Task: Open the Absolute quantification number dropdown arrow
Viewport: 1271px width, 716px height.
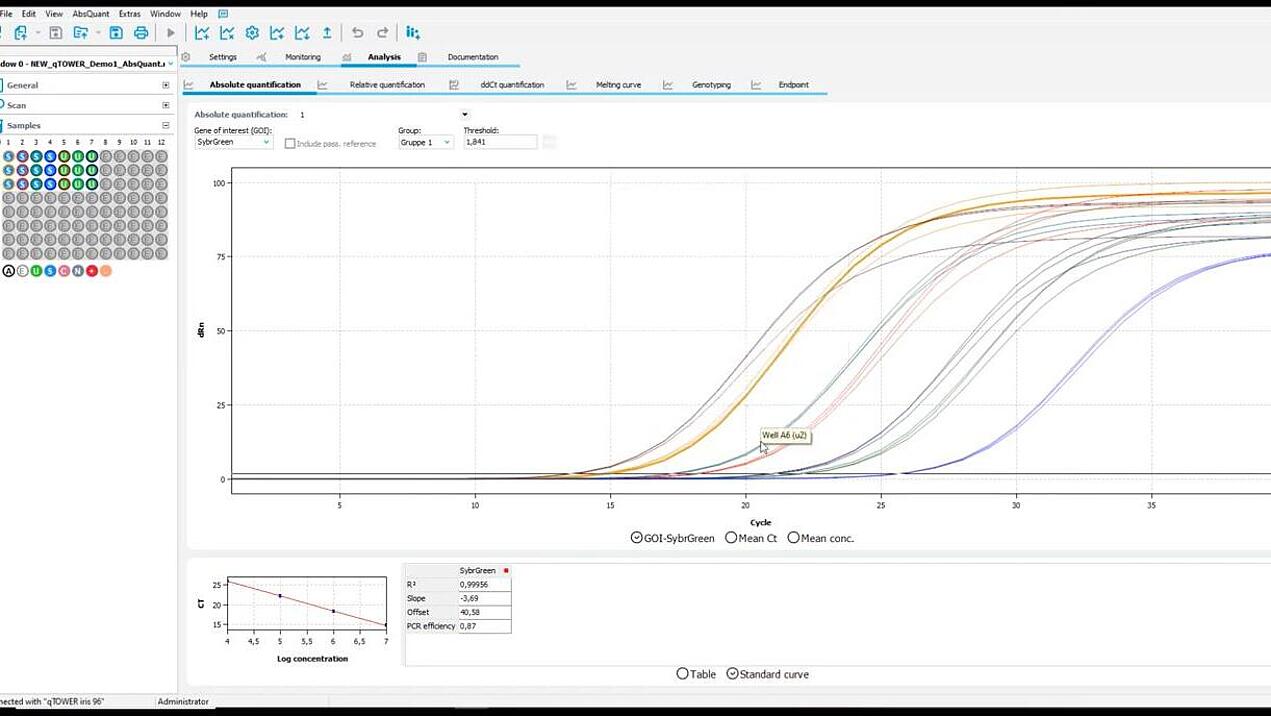Action: [465, 114]
